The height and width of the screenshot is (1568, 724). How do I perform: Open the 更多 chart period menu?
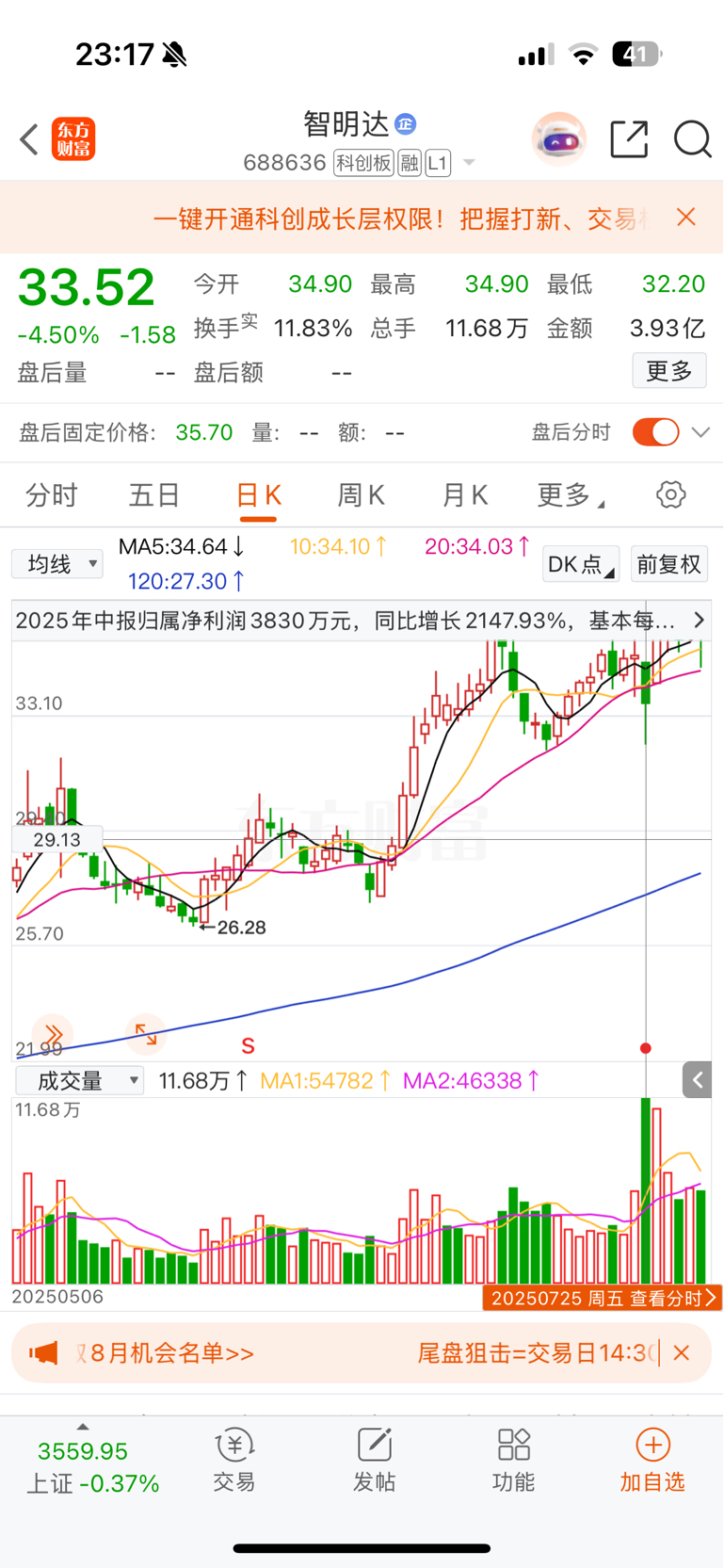(x=570, y=494)
